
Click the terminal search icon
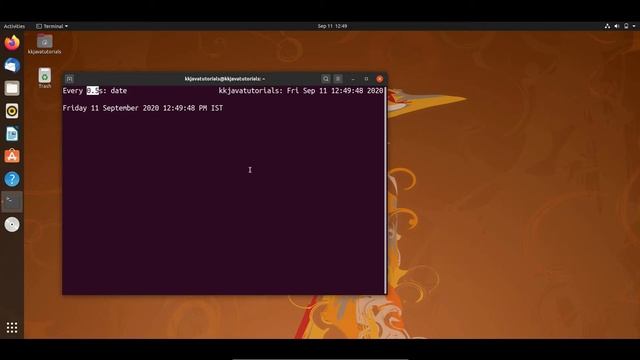(325, 79)
